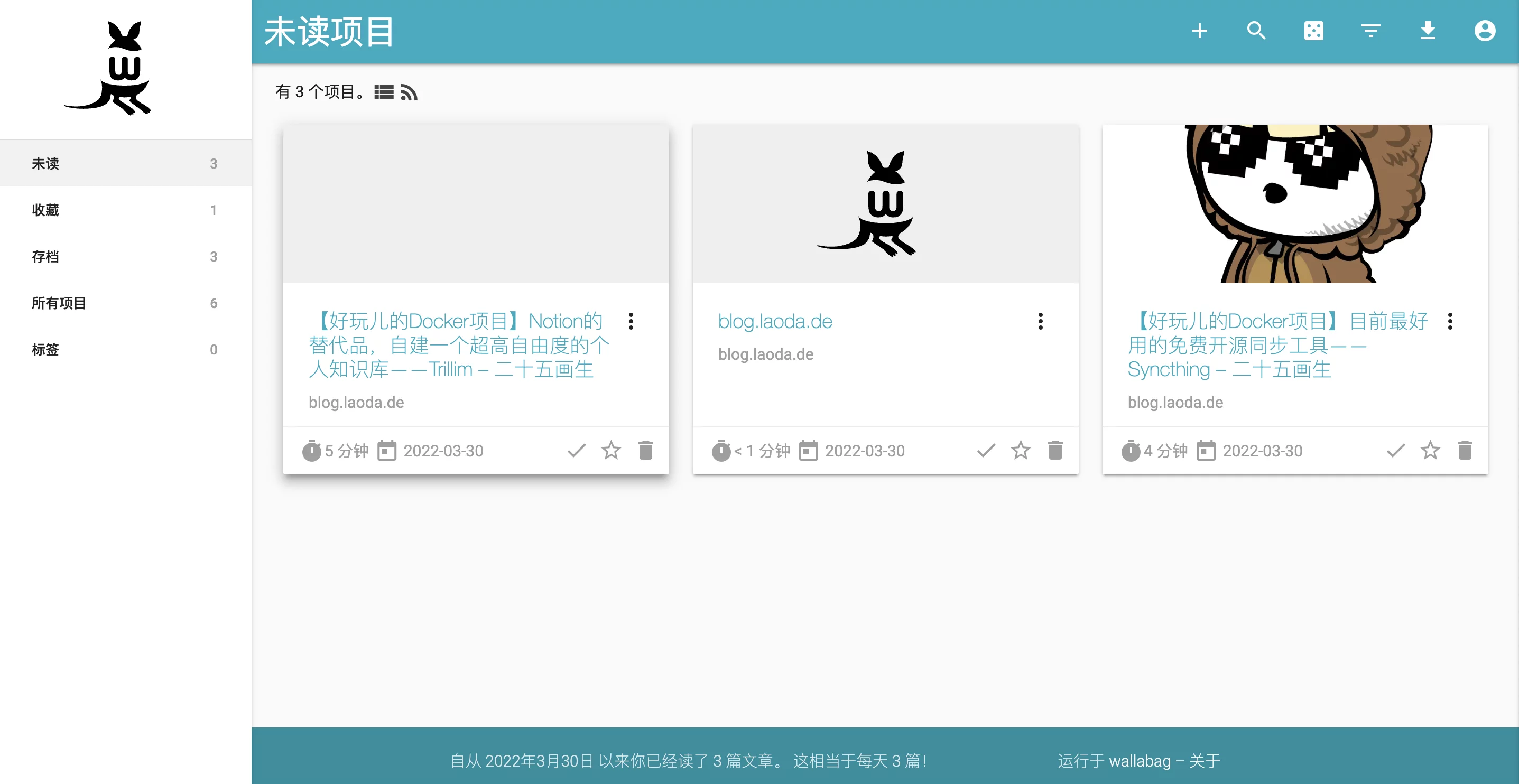This screenshot has height=784, width=1519.
Task: Select 存档 in the sidebar
Action: 45,256
